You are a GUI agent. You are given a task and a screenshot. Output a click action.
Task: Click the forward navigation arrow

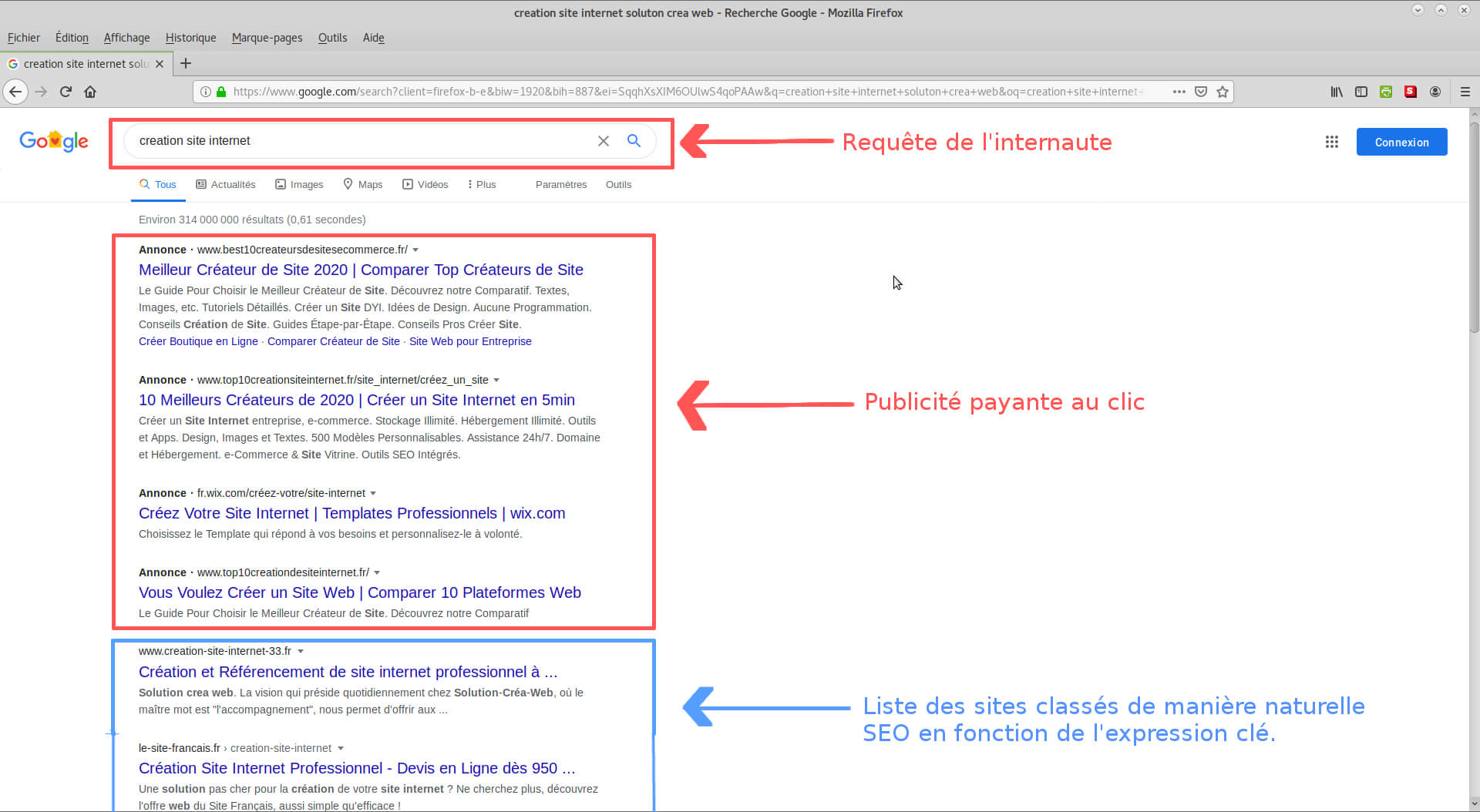coord(42,92)
